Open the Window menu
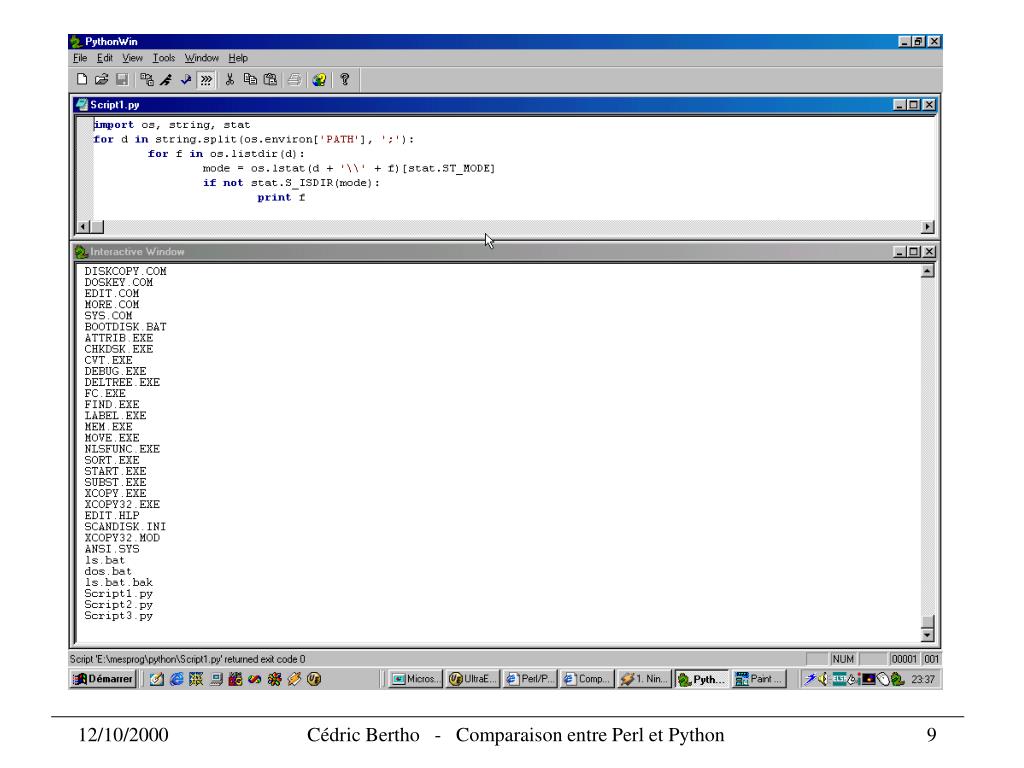1024x768 pixels. coord(202,58)
